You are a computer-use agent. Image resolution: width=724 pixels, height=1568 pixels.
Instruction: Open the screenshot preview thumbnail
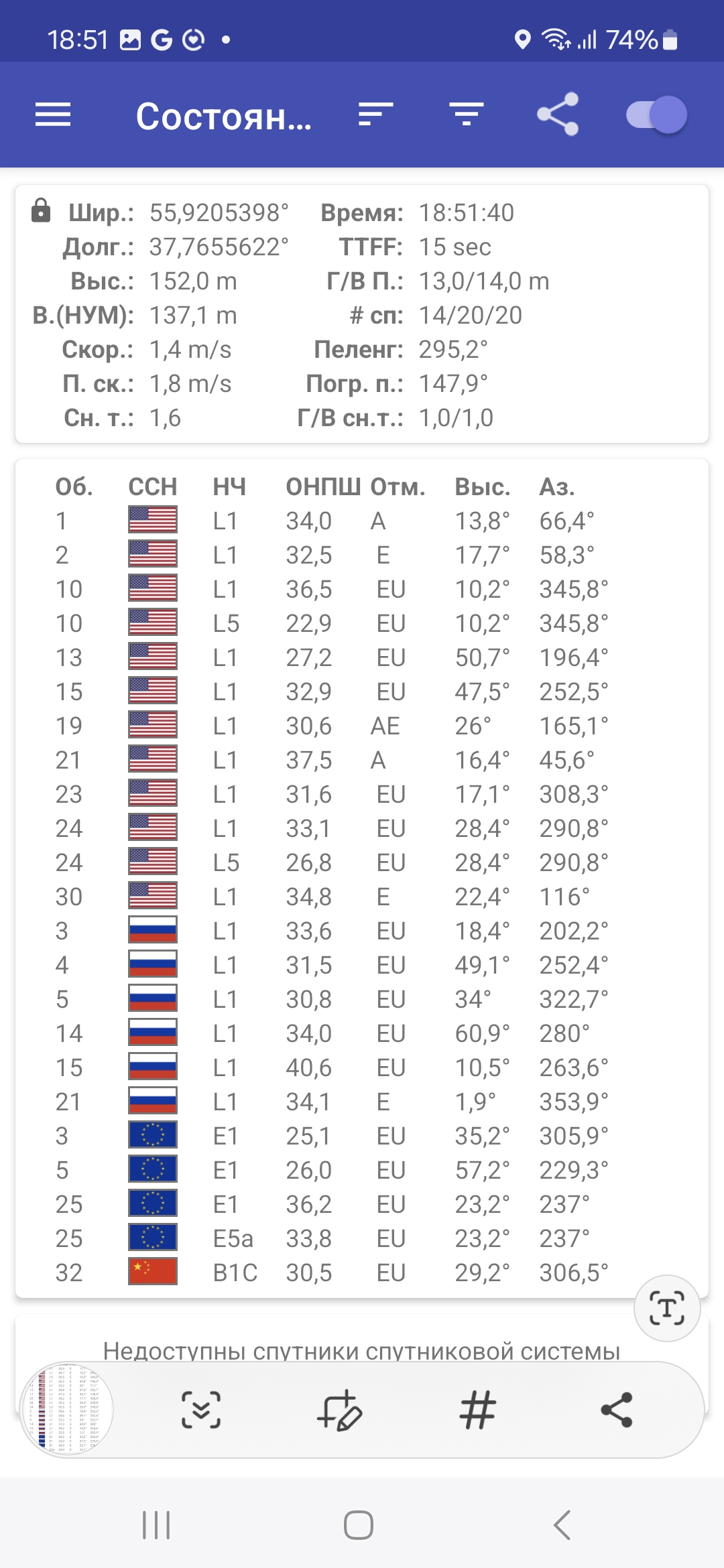[x=67, y=1409]
